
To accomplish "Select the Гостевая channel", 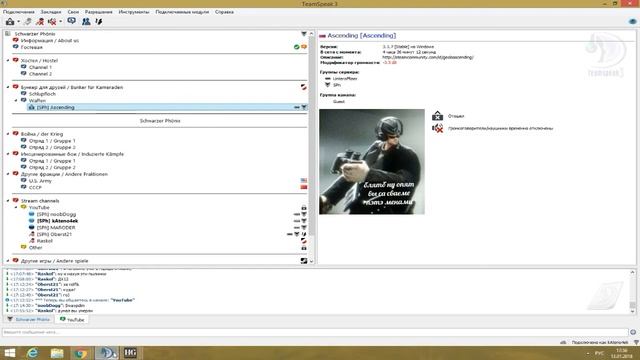I will coord(32,47).
